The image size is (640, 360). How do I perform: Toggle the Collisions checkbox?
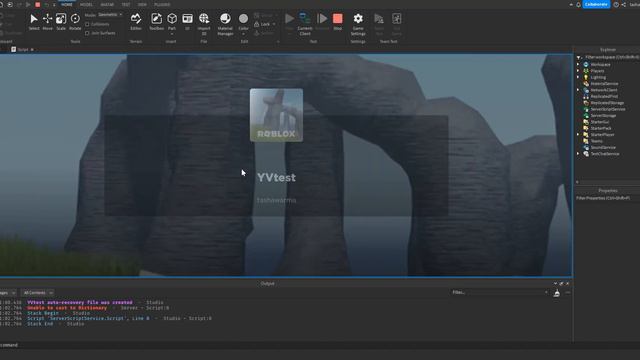click(87, 24)
